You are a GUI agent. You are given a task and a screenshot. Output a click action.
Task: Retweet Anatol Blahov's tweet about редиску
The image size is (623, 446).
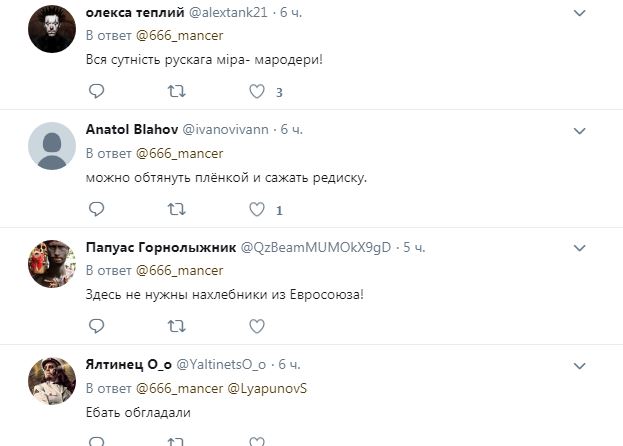(x=176, y=209)
